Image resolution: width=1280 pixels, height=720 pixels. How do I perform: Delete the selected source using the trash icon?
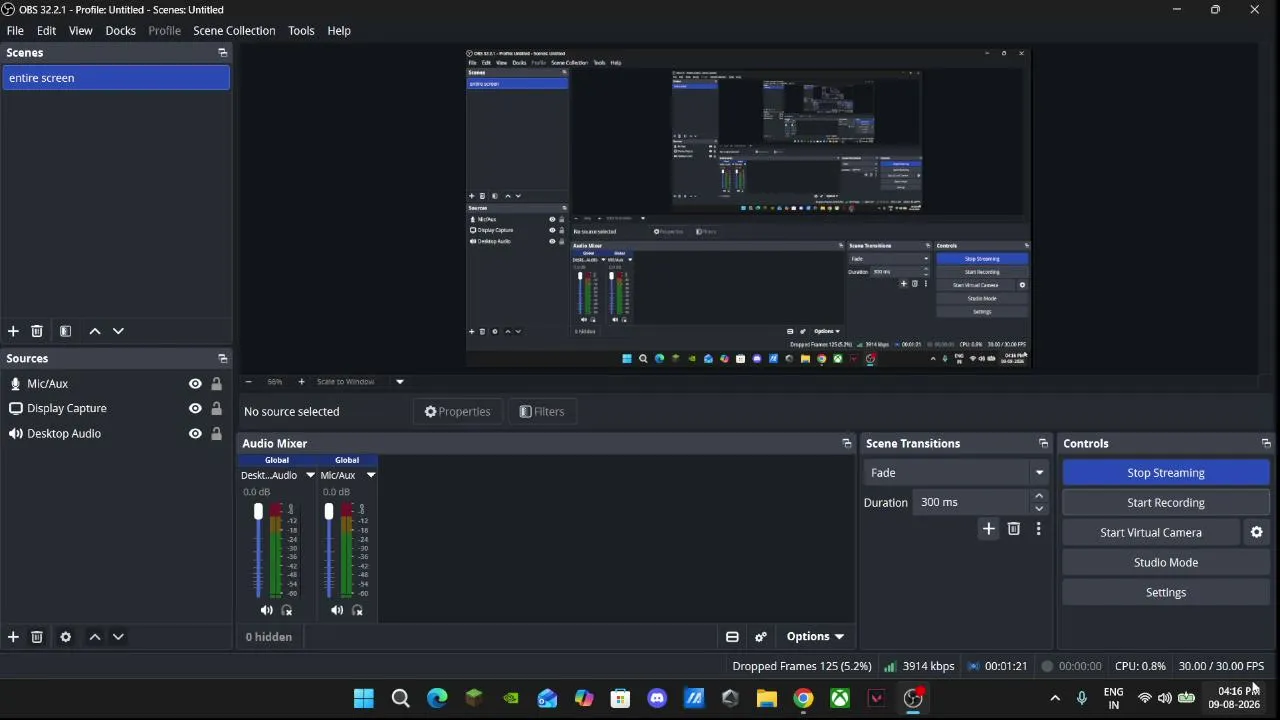37,637
